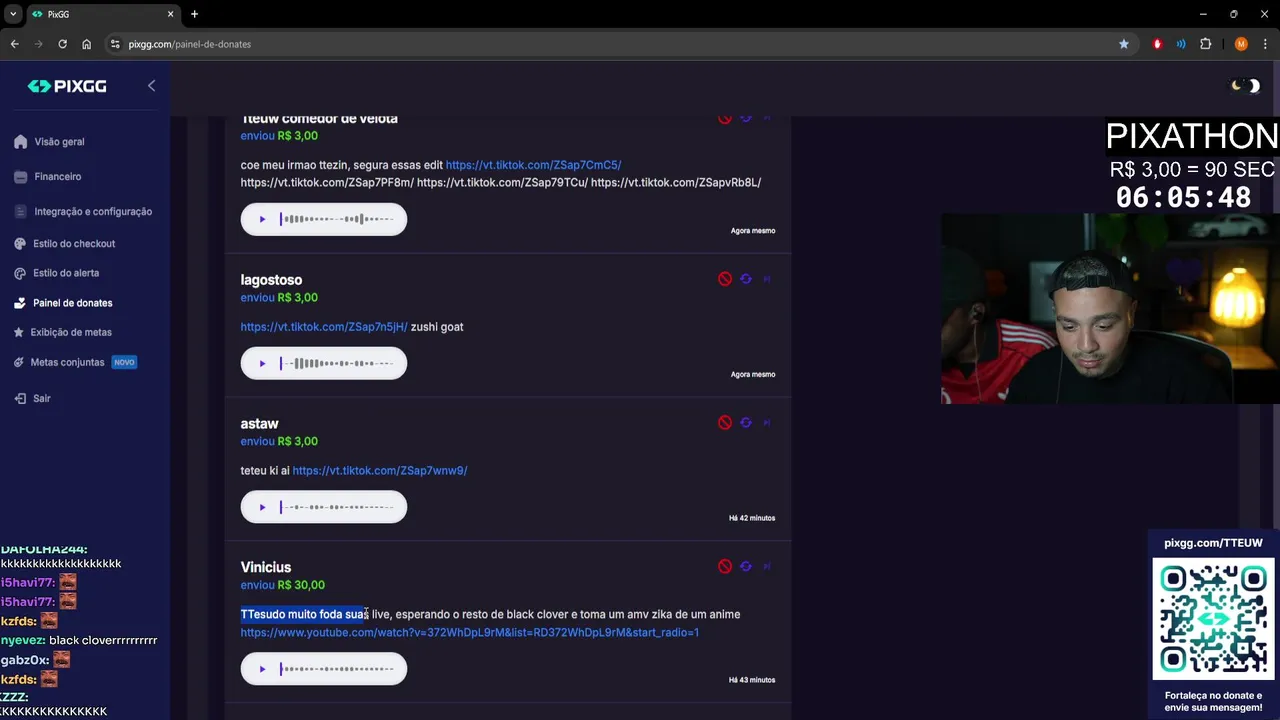The width and height of the screenshot is (1280, 720).
Task: Open astaw's ZSap7wnw9 TikTok link
Action: click(x=380, y=471)
